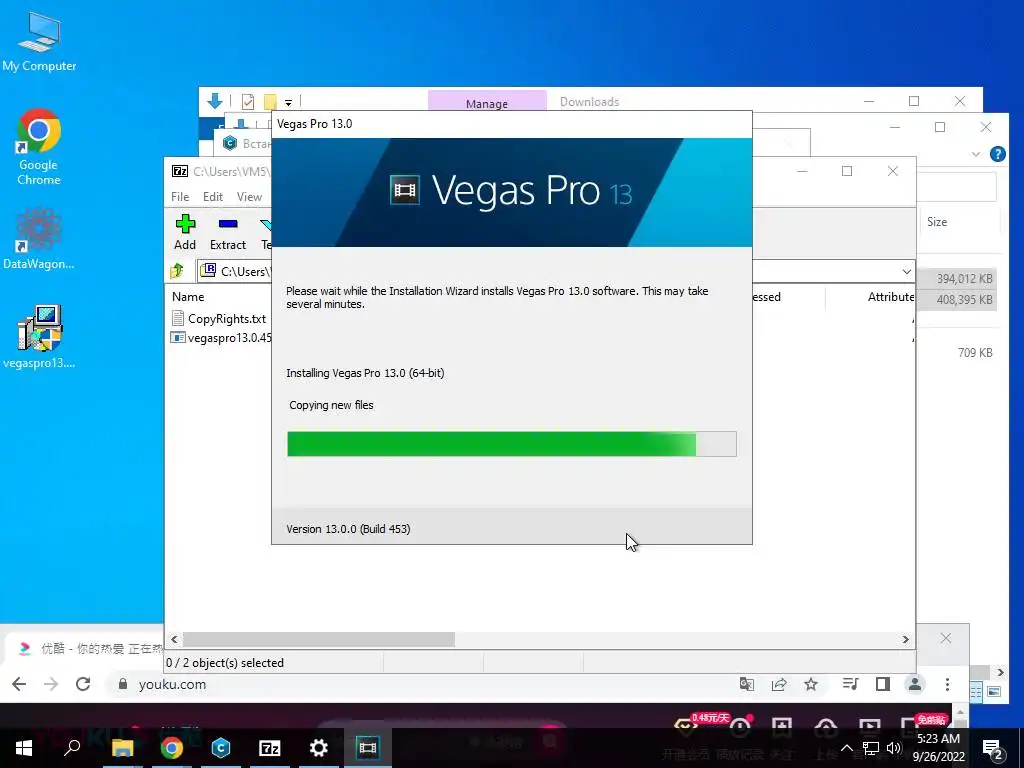Viewport: 1024px width, 768px height.
Task: Click the Explorer search box
Action: (x=957, y=187)
